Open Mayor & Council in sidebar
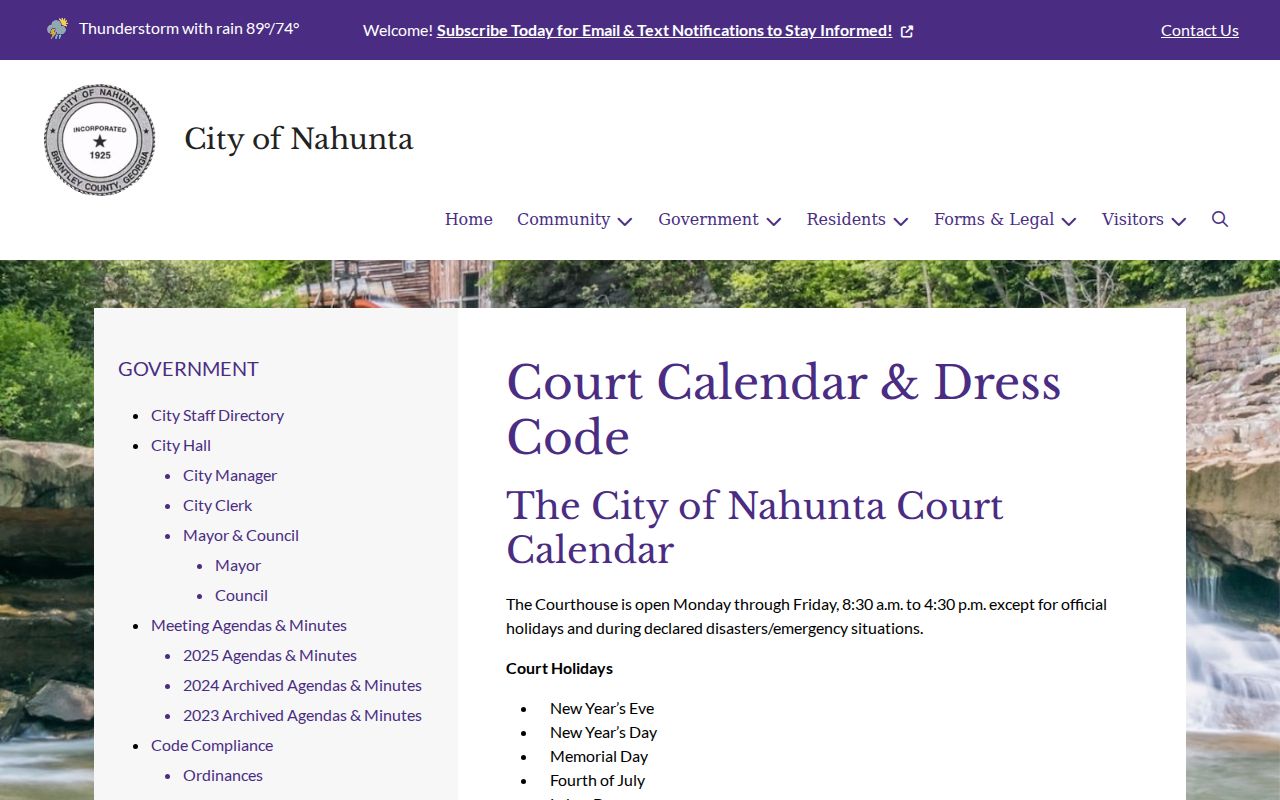1280x800 pixels. (x=241, y=535)
